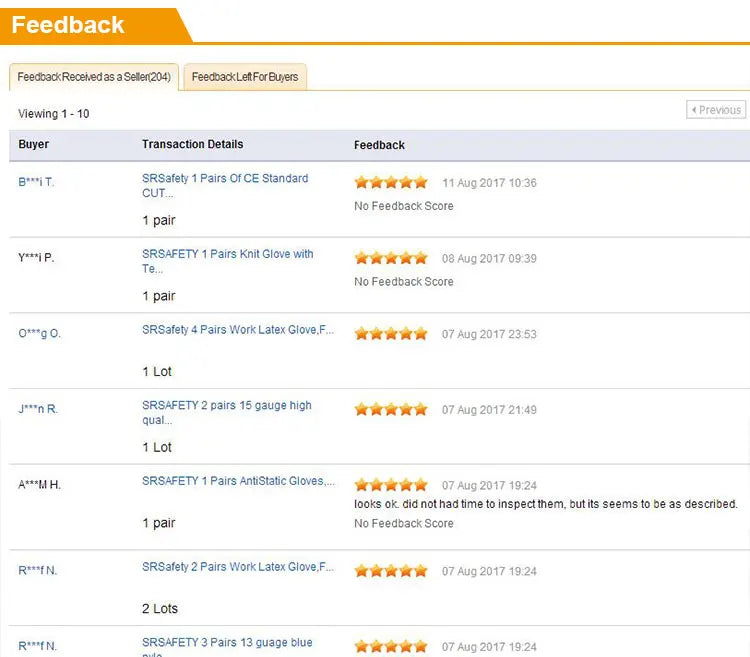This screenshot has height=657, width=750.
Task: Open Feedback Received as a Seller tab
Action: (x=95, y=77)
